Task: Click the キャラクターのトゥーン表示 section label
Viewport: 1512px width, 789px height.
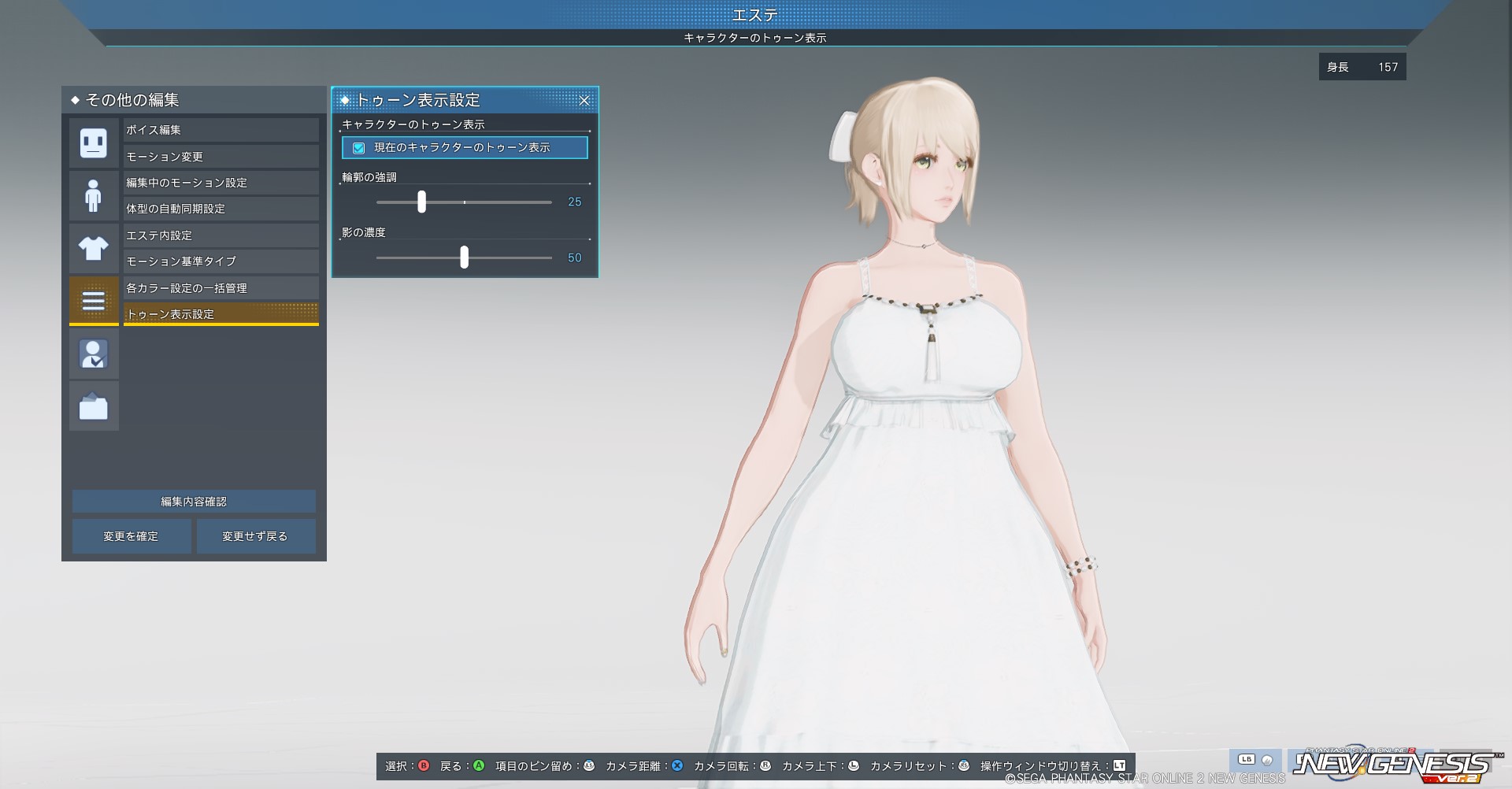Action: point(413,124)
